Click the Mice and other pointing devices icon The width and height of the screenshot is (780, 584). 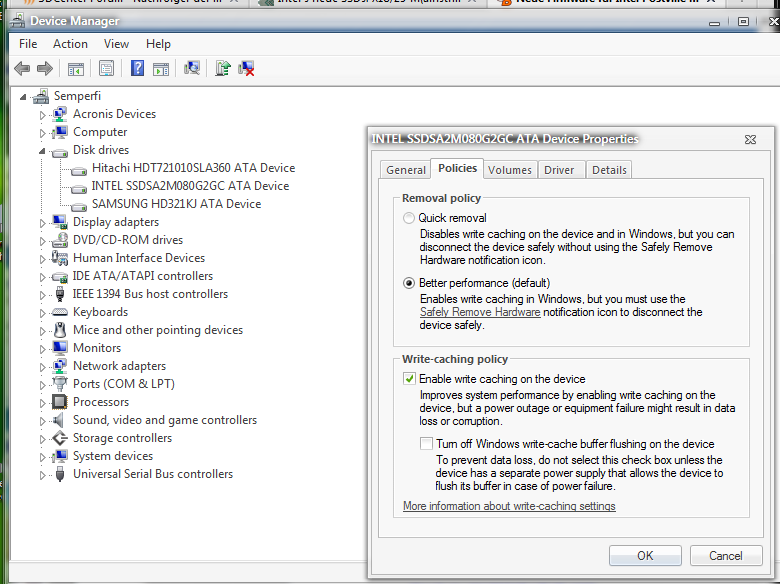pos(60,330)
